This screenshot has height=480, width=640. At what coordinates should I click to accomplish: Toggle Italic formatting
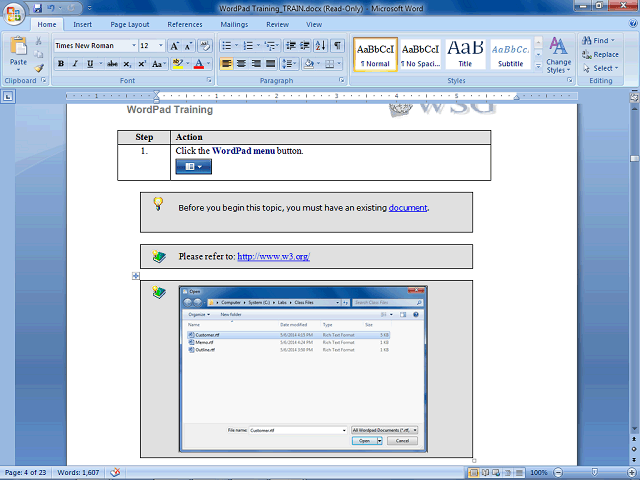75,64
